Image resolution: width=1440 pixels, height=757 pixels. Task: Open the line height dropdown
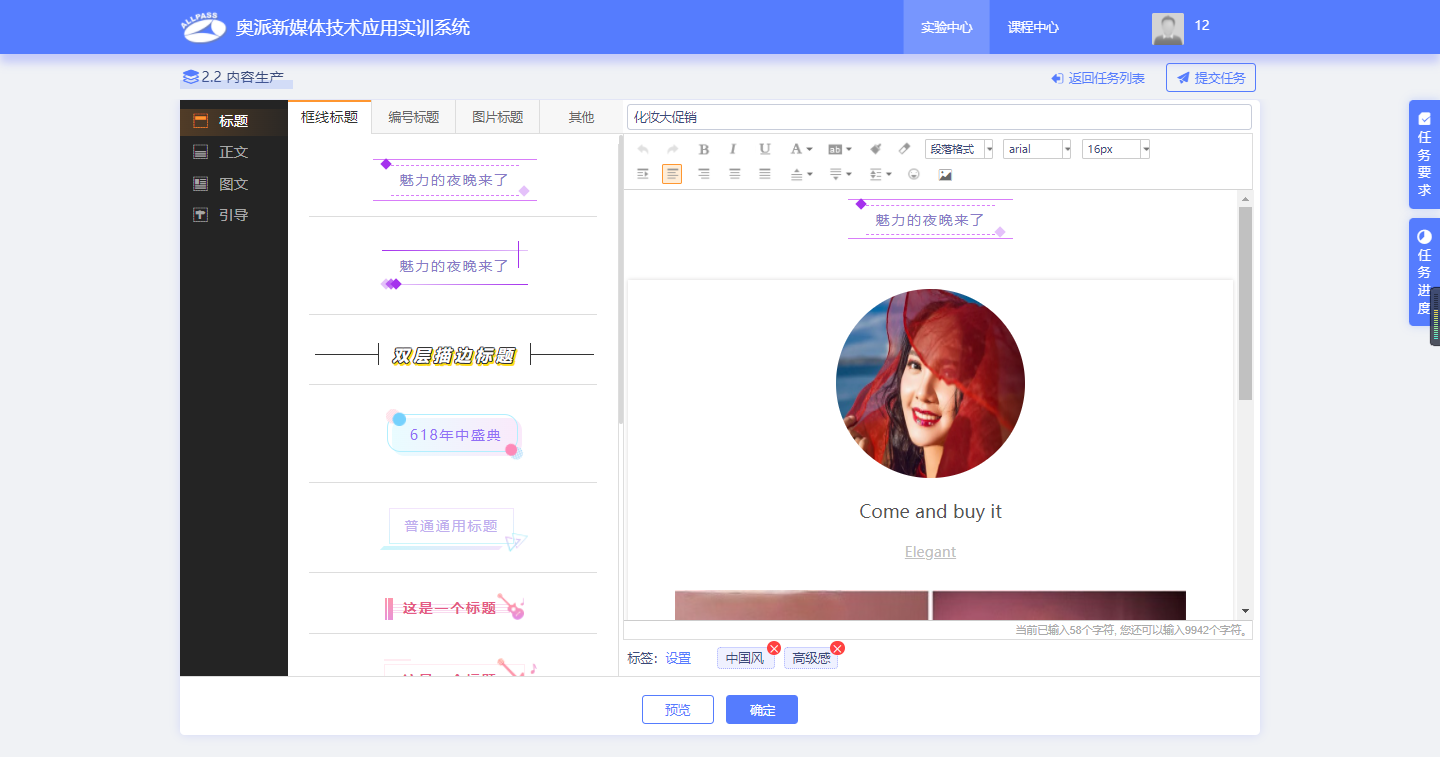point(880,174)
